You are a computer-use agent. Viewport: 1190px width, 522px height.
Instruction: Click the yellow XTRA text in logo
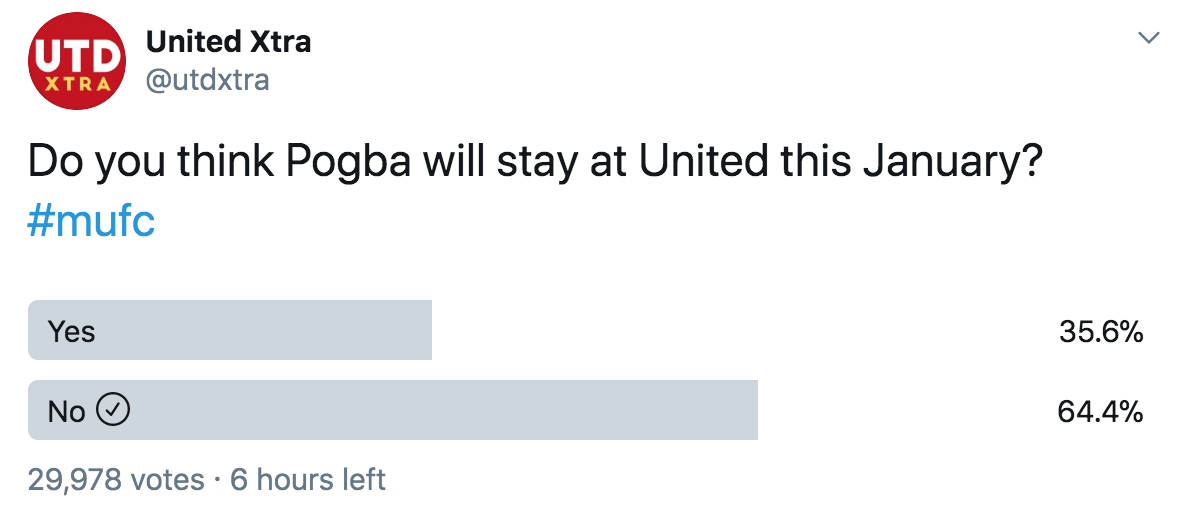point(77,84)
